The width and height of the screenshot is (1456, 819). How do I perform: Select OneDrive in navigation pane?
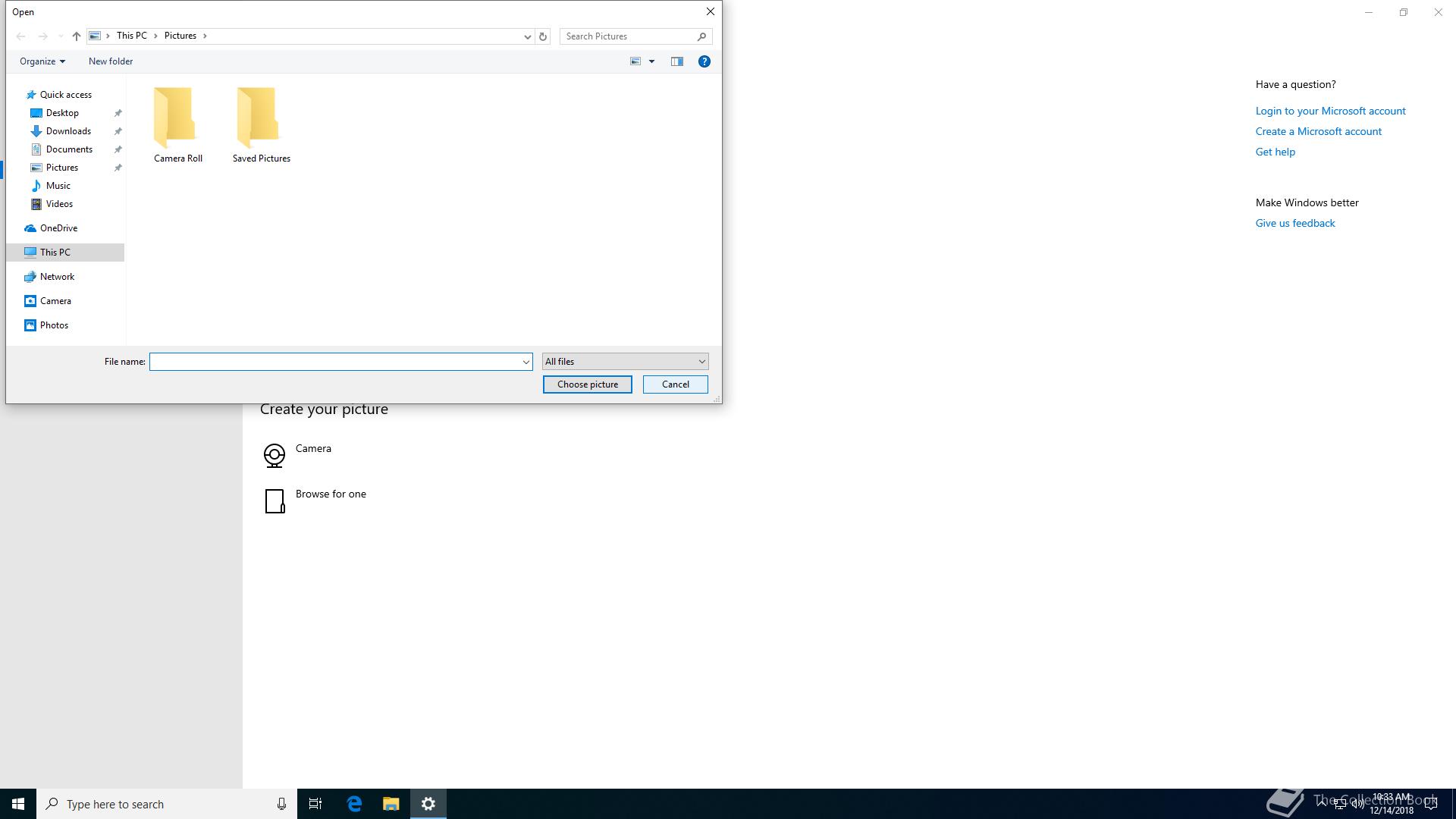click(x=58, y=228)
